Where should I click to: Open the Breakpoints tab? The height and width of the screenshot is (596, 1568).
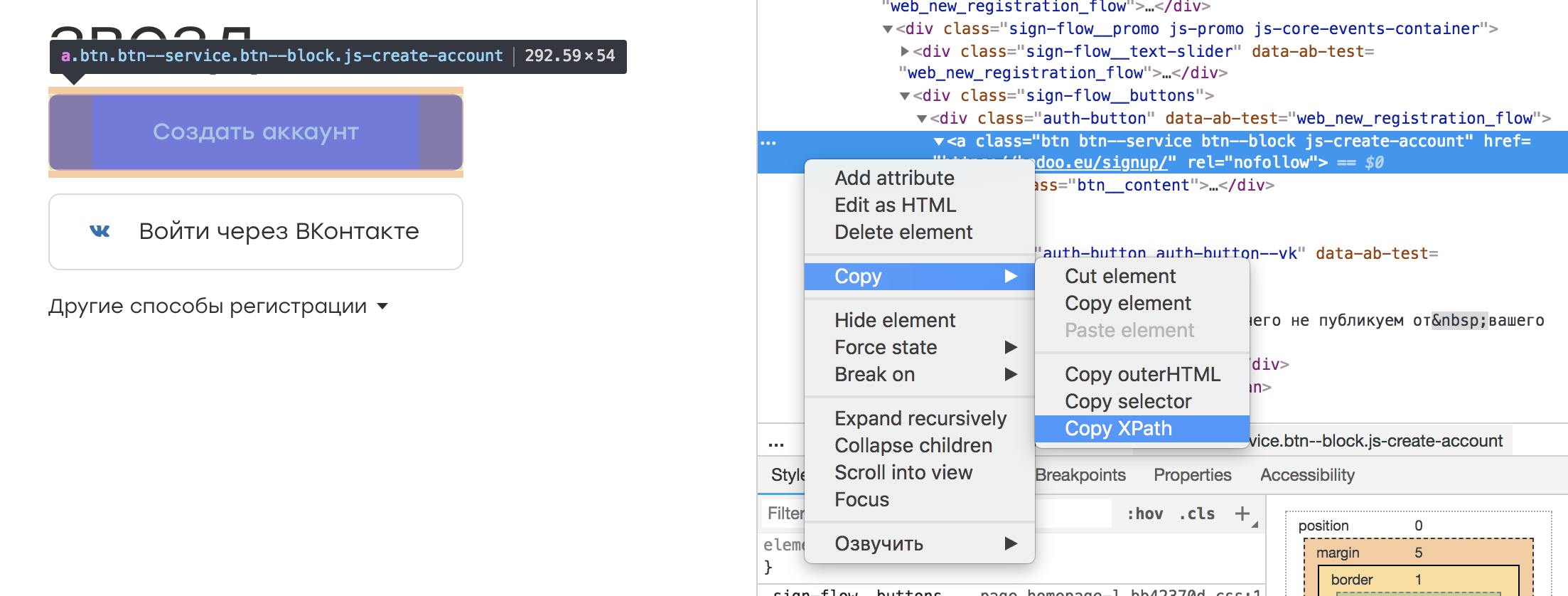point(1080,475)
